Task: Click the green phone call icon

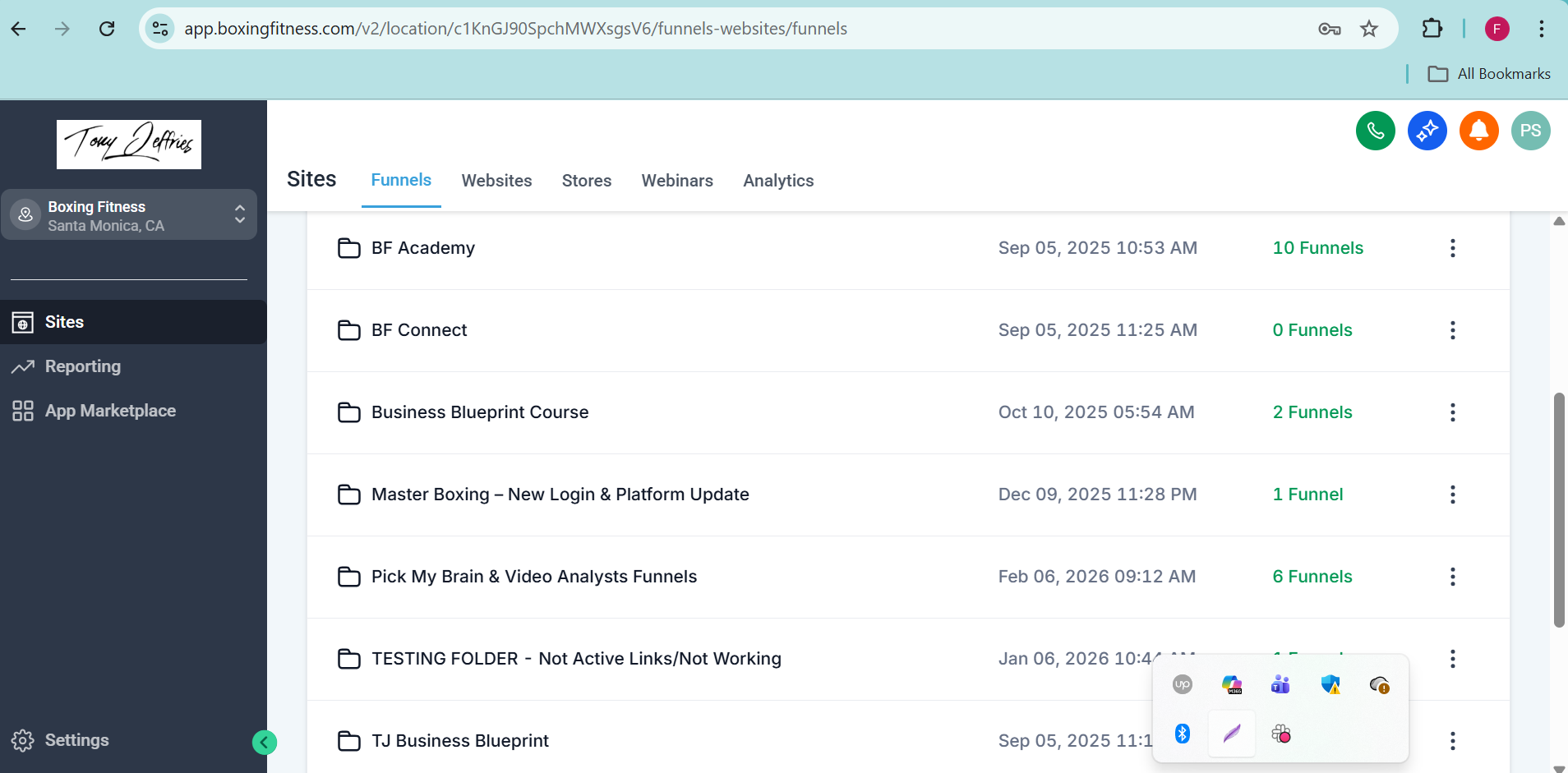Action: pyautogui.click(x=1375, y=131)
